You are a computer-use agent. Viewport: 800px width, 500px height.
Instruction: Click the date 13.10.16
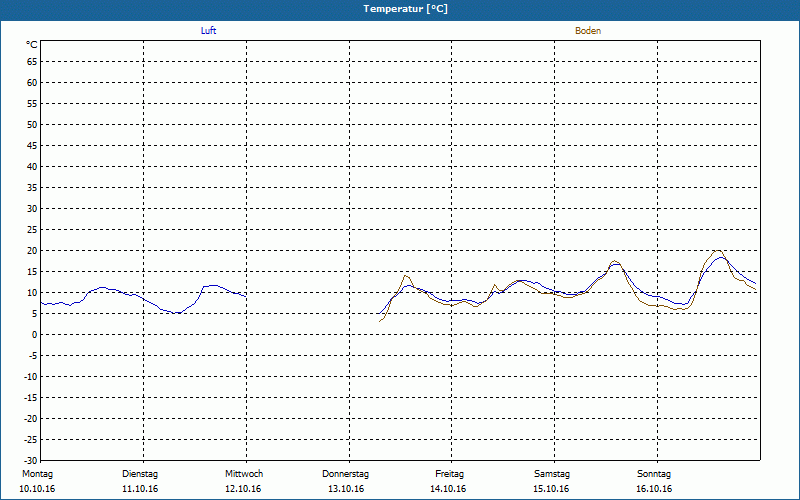[346, 489]
